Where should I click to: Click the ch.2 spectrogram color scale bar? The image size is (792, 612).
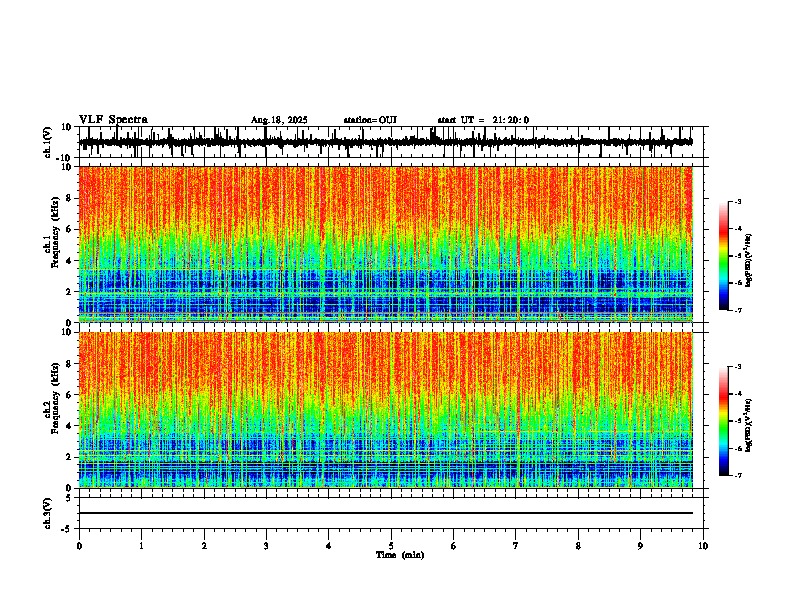click(724, 421)
